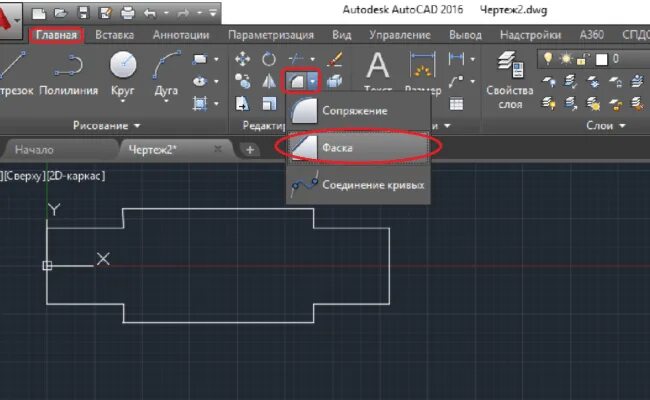Open the Hatch tool dropdown arrow
Screen dimensions: 650x400
[x=216, y=103]
